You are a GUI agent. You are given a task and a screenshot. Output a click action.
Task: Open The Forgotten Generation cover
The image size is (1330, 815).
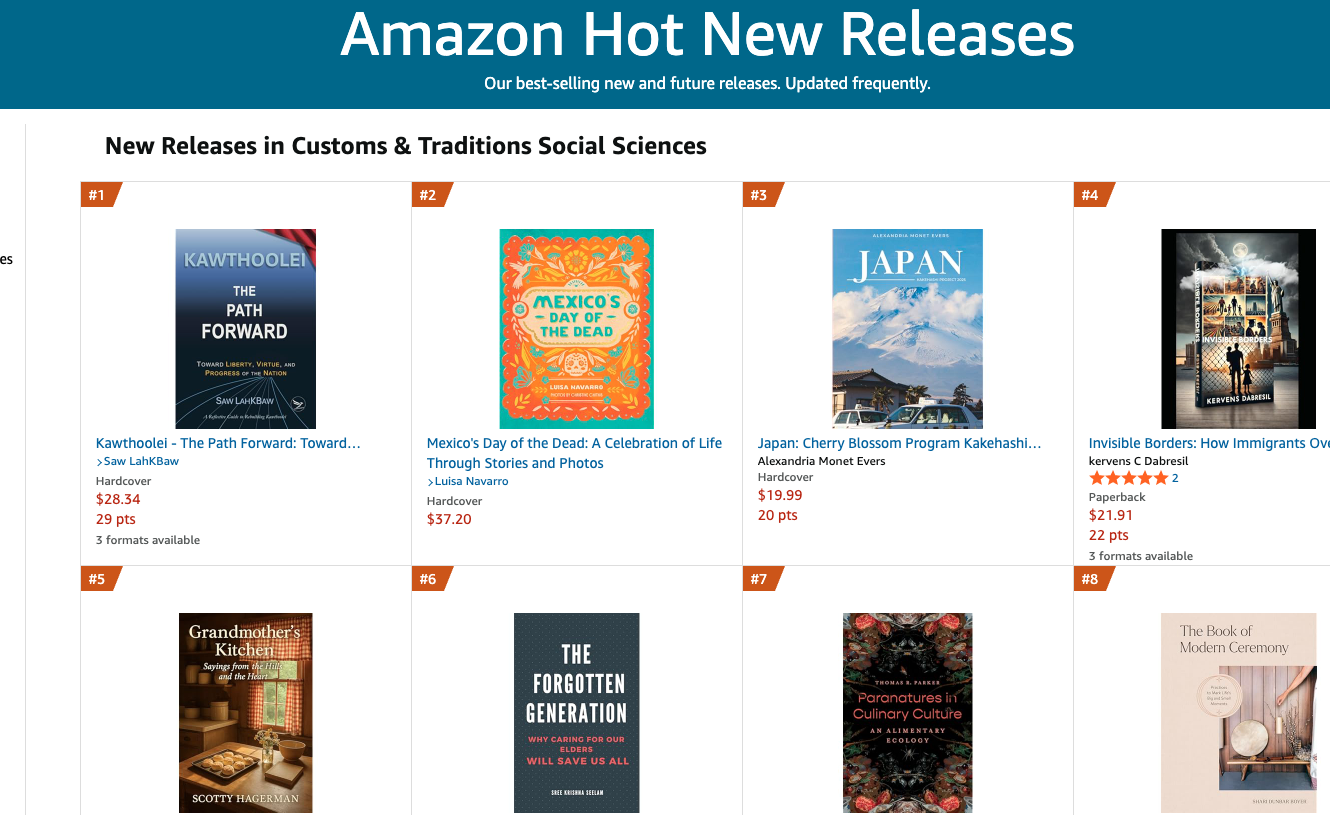[x=577, y=713]
